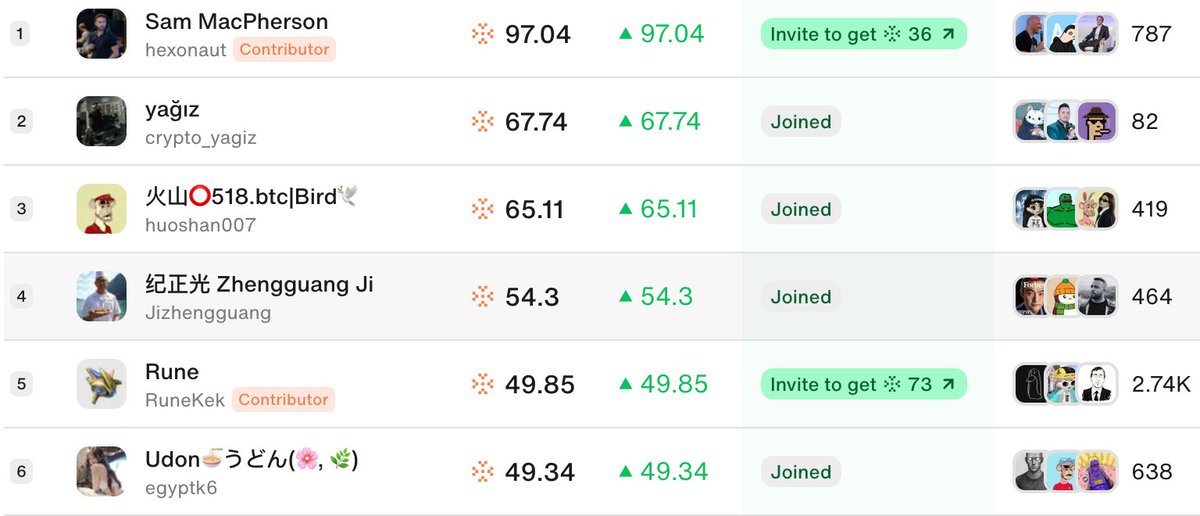Click green up-arrow next to 67.74
Viewport: 1200px width, 516px height.
click(x=626, y=121)
